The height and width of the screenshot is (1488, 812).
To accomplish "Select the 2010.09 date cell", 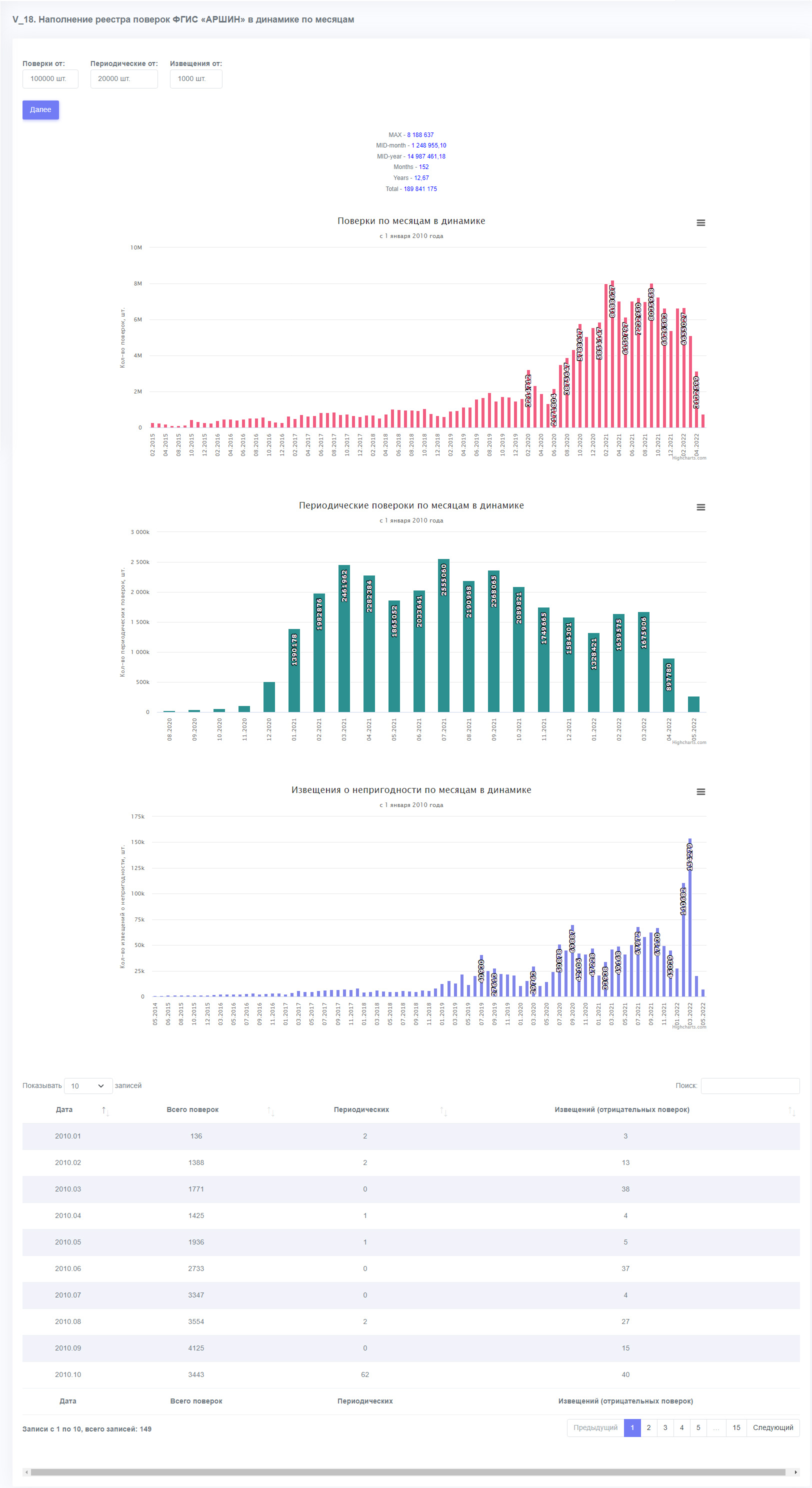I will 68,1348.
